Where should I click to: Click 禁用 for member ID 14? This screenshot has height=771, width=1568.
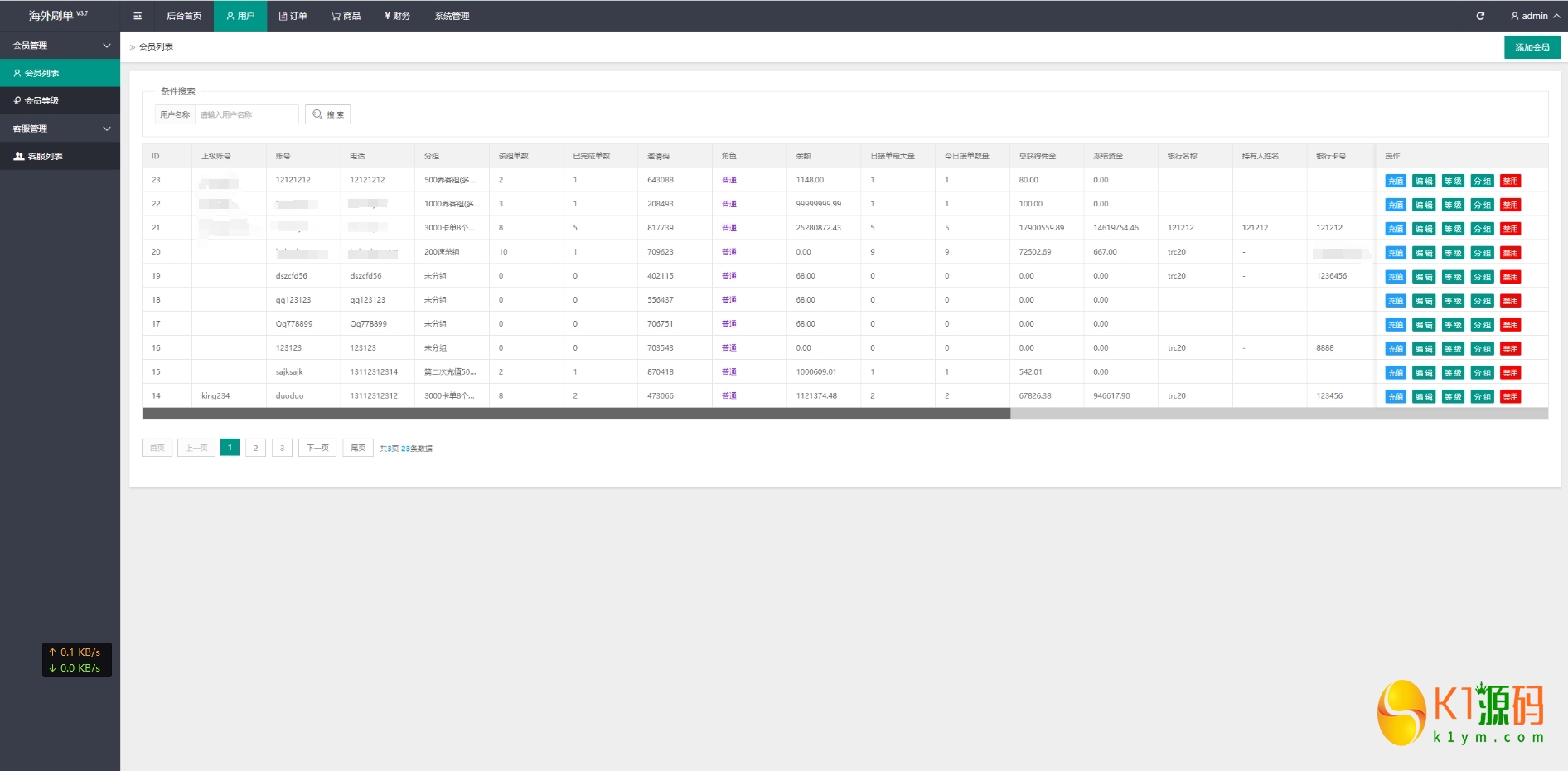1510,397
